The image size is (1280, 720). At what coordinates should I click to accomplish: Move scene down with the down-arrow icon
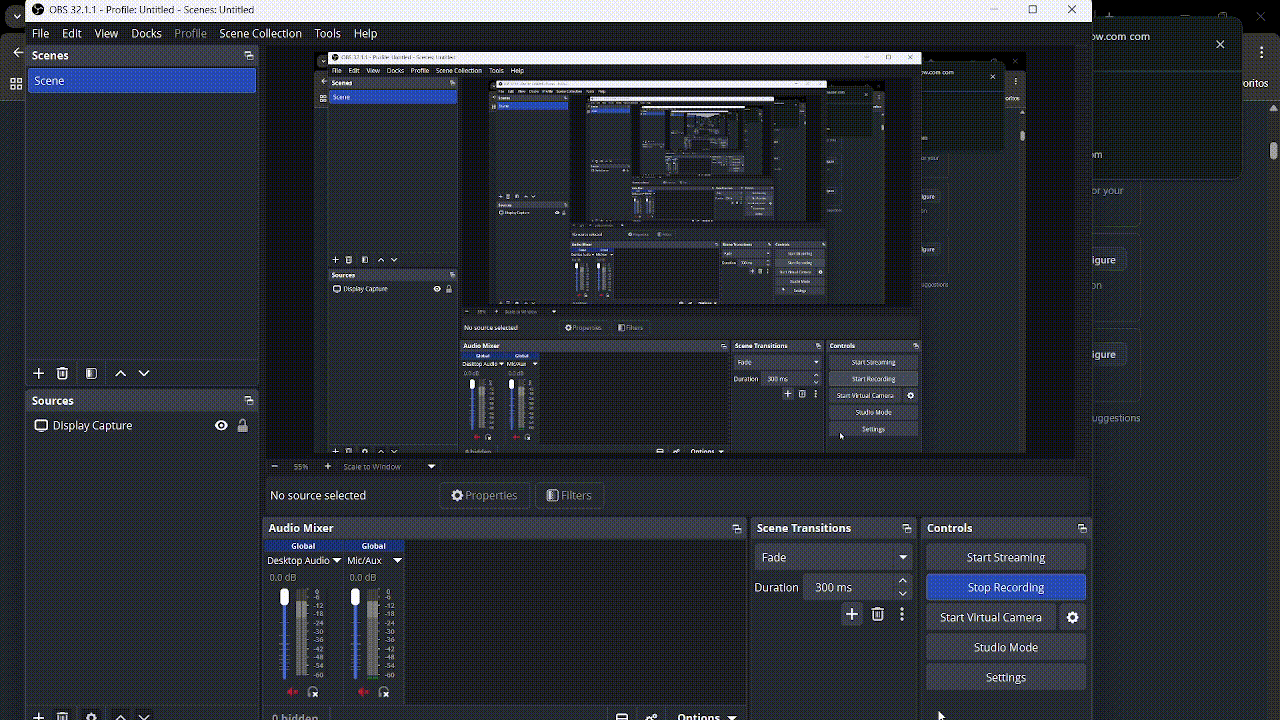144,373
